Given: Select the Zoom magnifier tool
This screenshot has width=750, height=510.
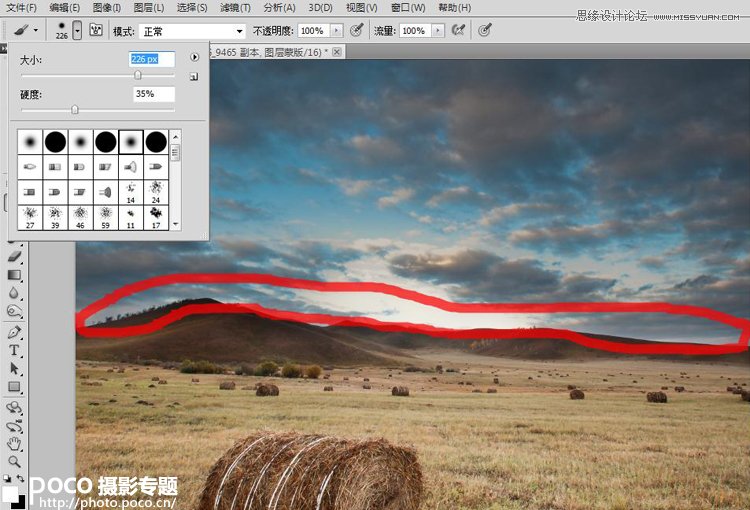Looking at the screenshot, I should (14, 462).
